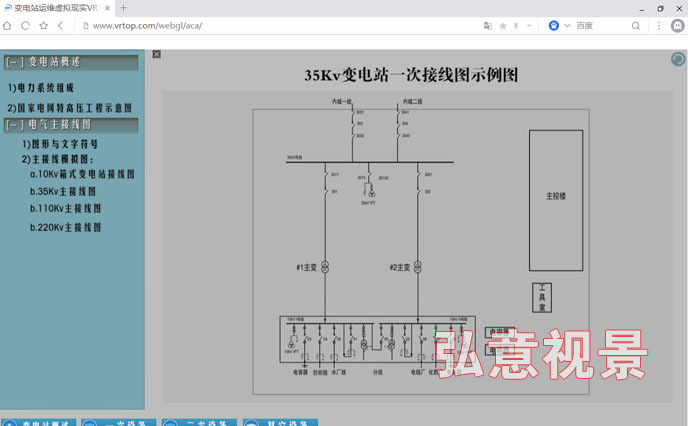Image resolution: width=688 pixels, height=426 pixels.
Task: Click the gray star in address bar
Action: 503,26
